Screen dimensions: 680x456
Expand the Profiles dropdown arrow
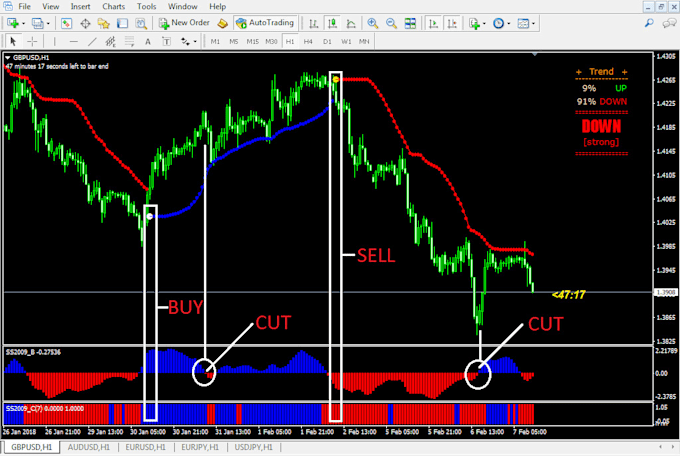point(48,23)
